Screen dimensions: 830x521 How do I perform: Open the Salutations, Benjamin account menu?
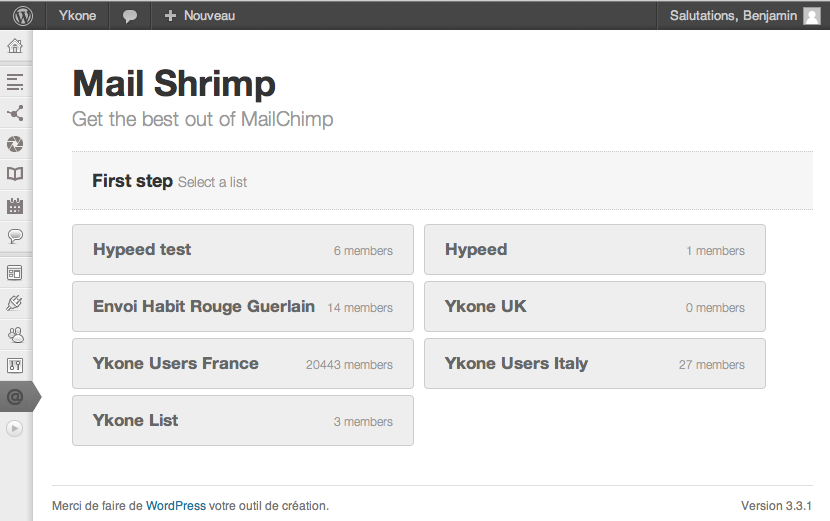[743, 15]
